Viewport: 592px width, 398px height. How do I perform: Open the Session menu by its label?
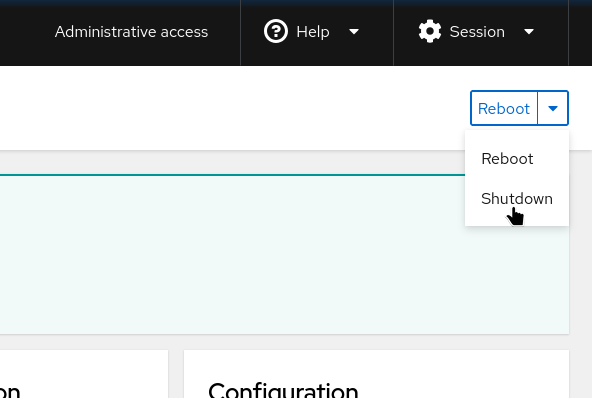(x=477, y=32)
